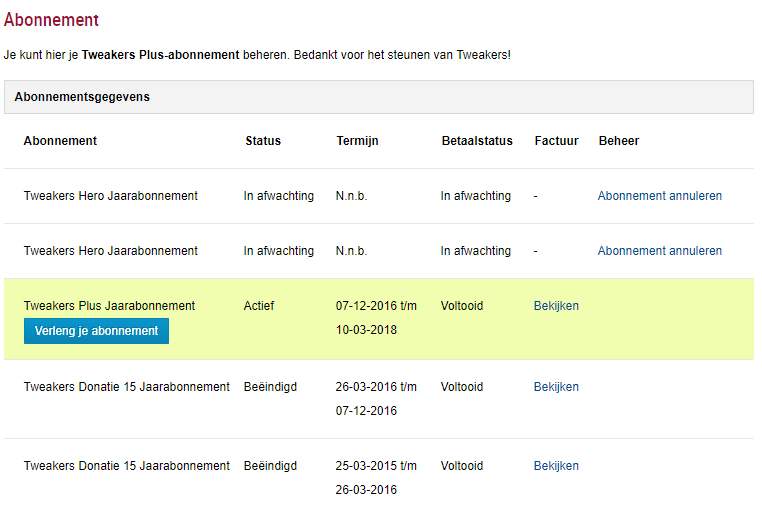
Task: Click the 'Status' column header
Action: [263, 141]
